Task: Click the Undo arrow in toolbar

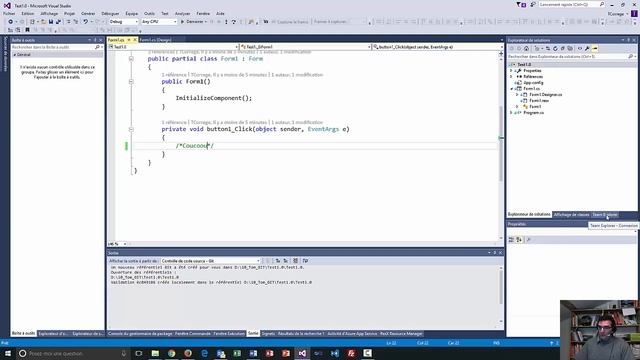Action: 86,22
